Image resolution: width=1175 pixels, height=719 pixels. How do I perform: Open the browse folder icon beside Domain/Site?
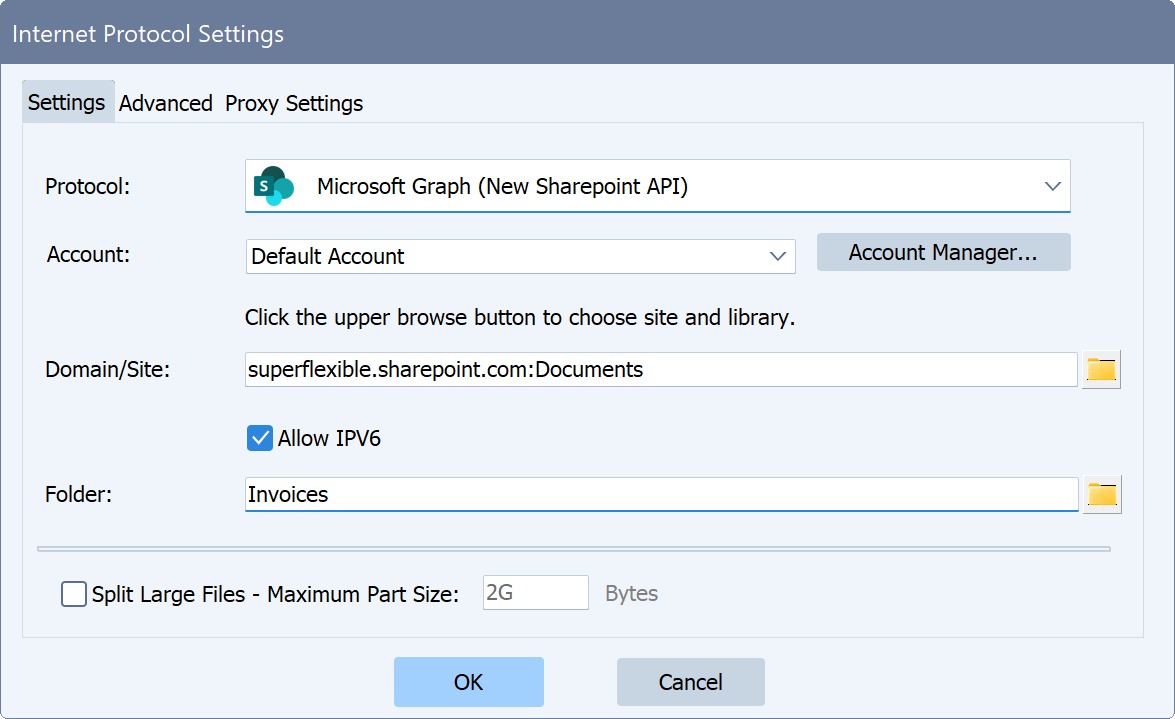[x=1101, y=369]
